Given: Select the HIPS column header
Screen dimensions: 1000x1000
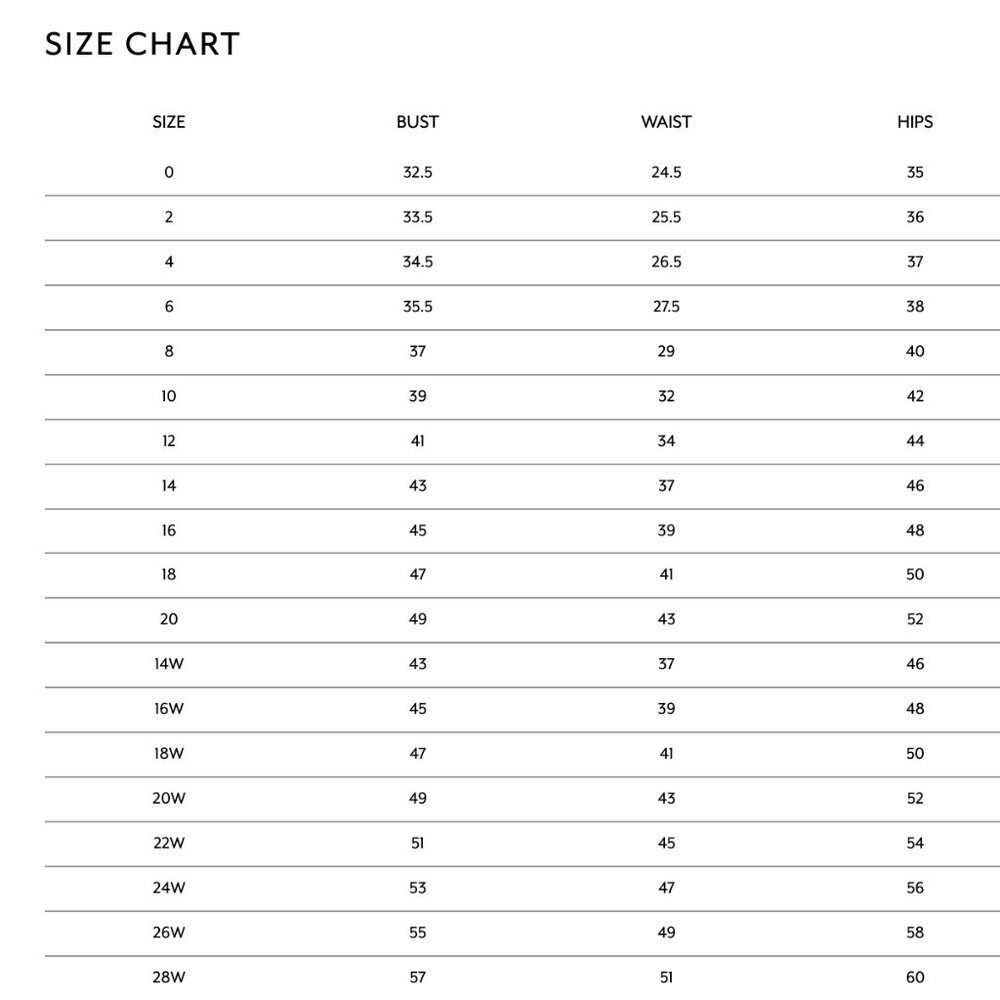Looking at the screenshot, I should 915,122.
